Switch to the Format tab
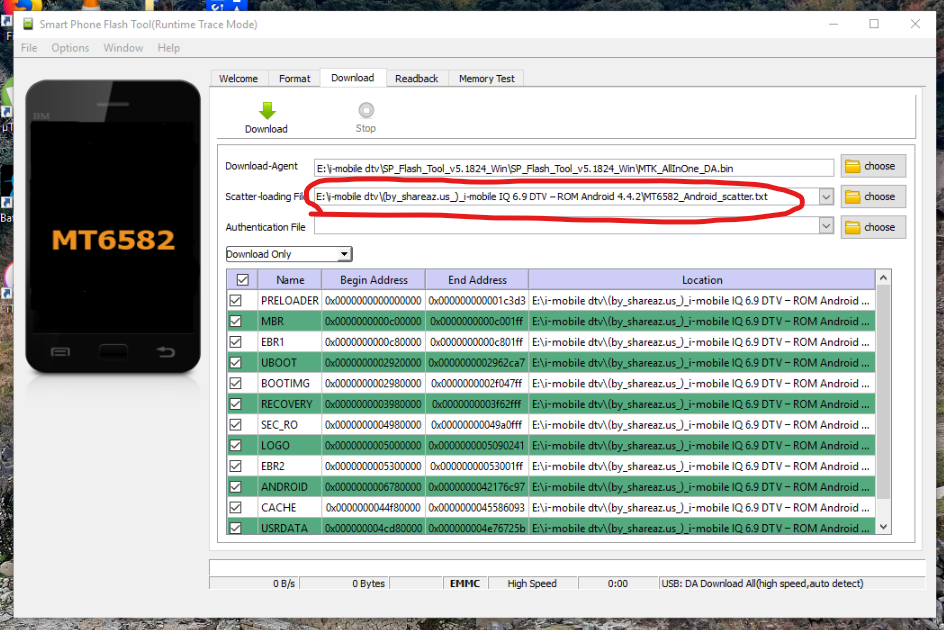Viewport: 944px width, 630px height. (294, 78)
